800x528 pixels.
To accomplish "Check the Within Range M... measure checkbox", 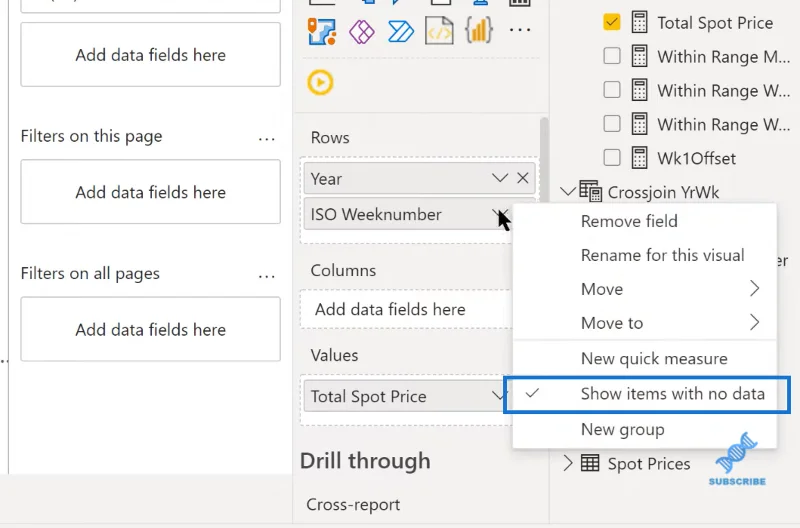I will pyautogui.click(x=612, y=56).
